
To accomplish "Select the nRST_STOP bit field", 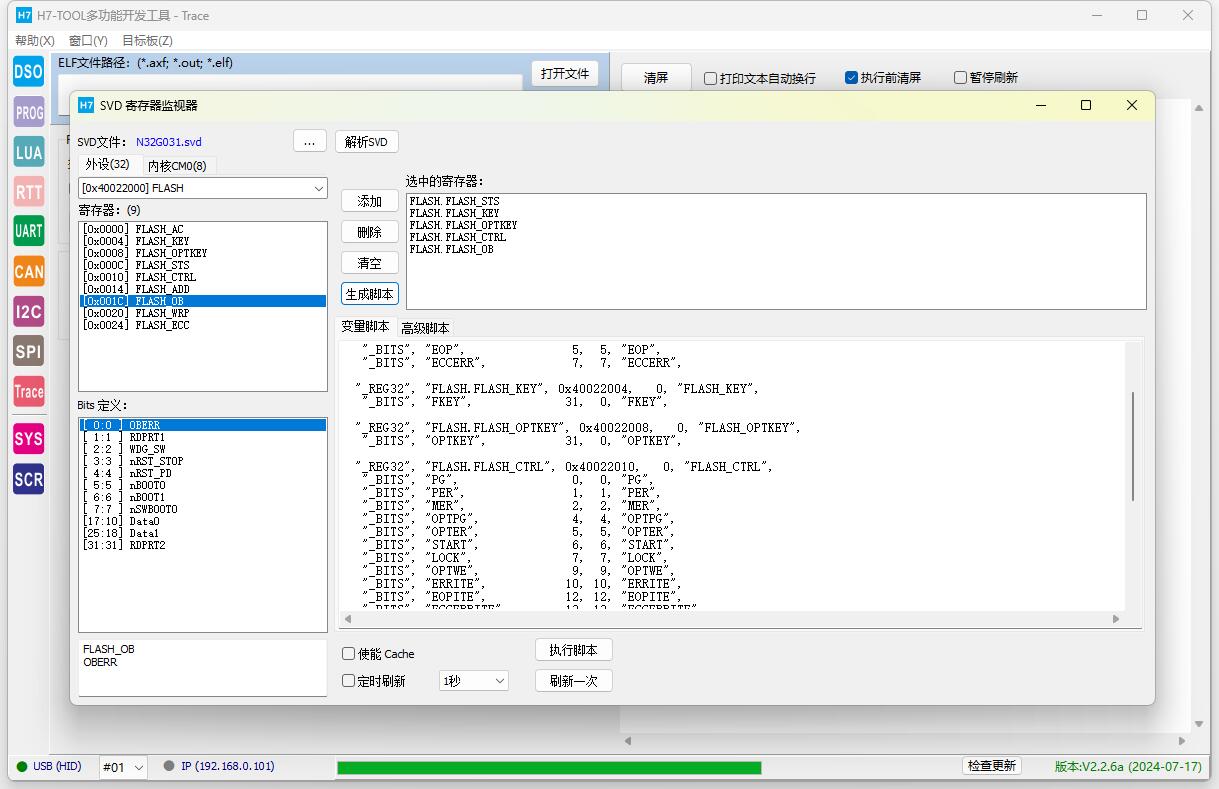I will click(x=203, y=461).
